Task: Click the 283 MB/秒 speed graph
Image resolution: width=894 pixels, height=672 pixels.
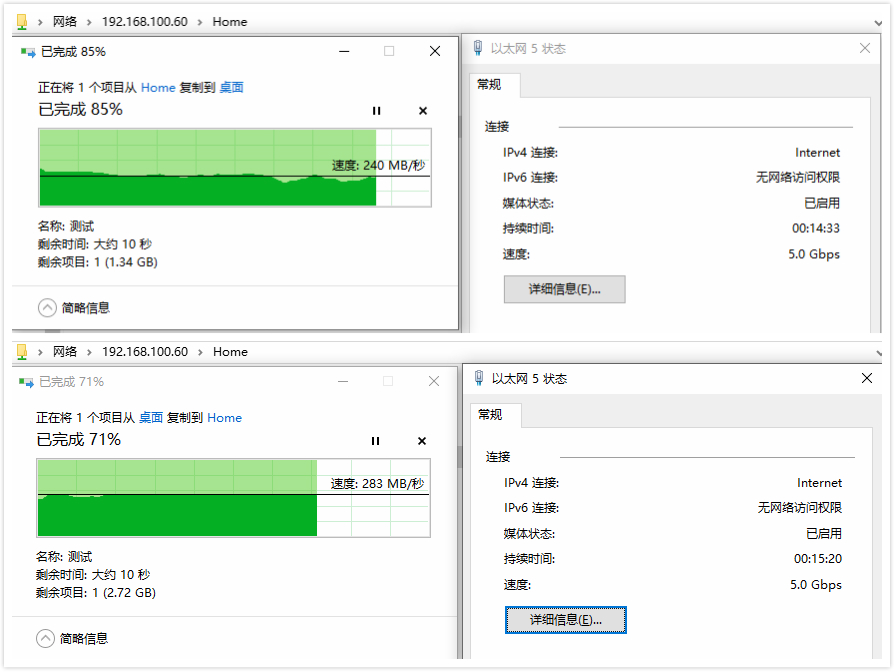Action: tap(234, 498)
